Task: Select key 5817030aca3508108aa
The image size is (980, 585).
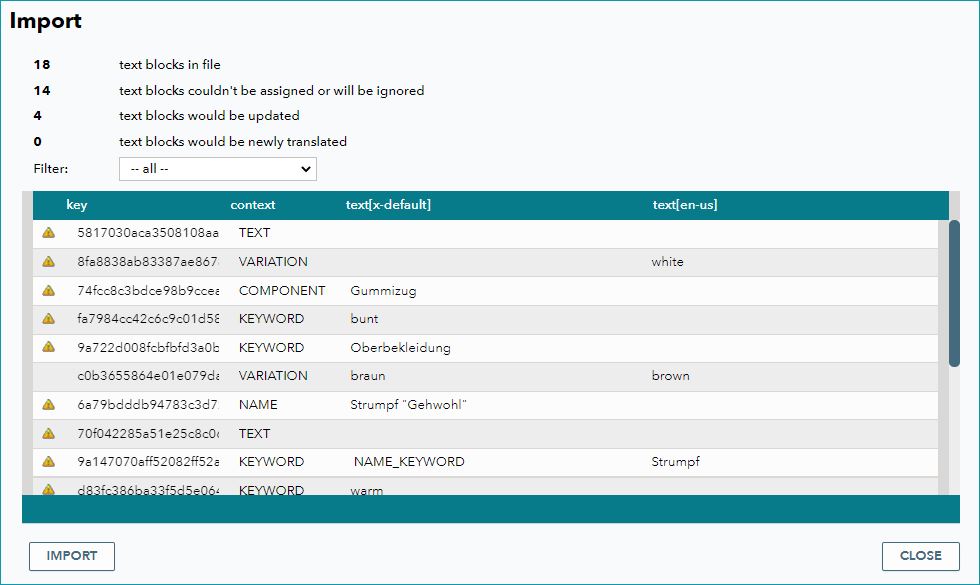Action: (148, 233)
